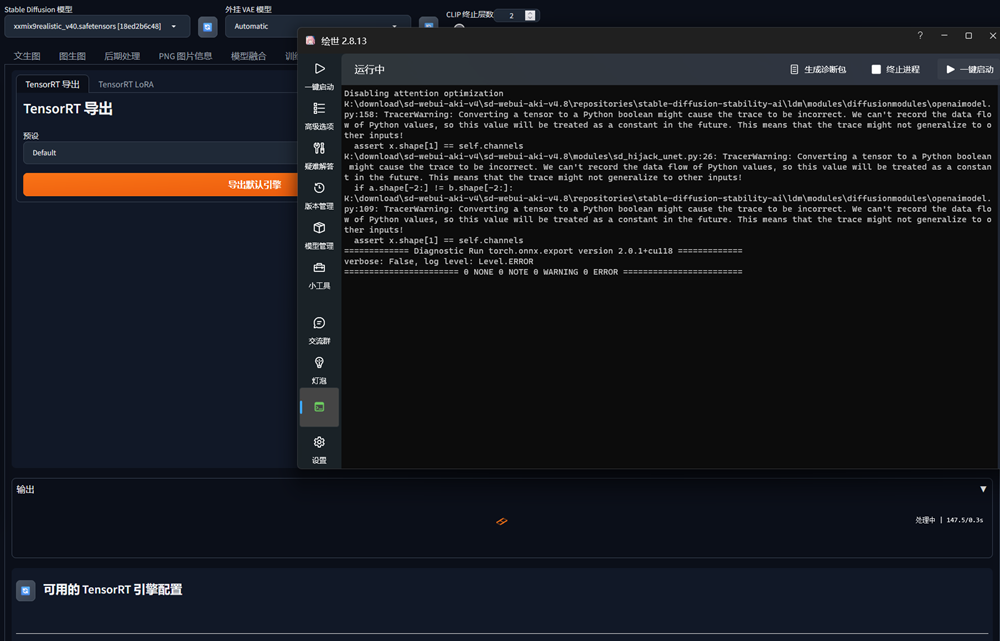Switch to the PNG 图片信息 tab
The height and width of the screenshot is (641, 1000).
pos(186,56)
